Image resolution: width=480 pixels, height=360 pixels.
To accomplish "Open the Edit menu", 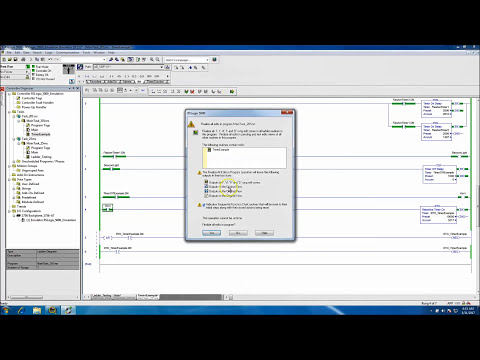I will coord(17,53).
